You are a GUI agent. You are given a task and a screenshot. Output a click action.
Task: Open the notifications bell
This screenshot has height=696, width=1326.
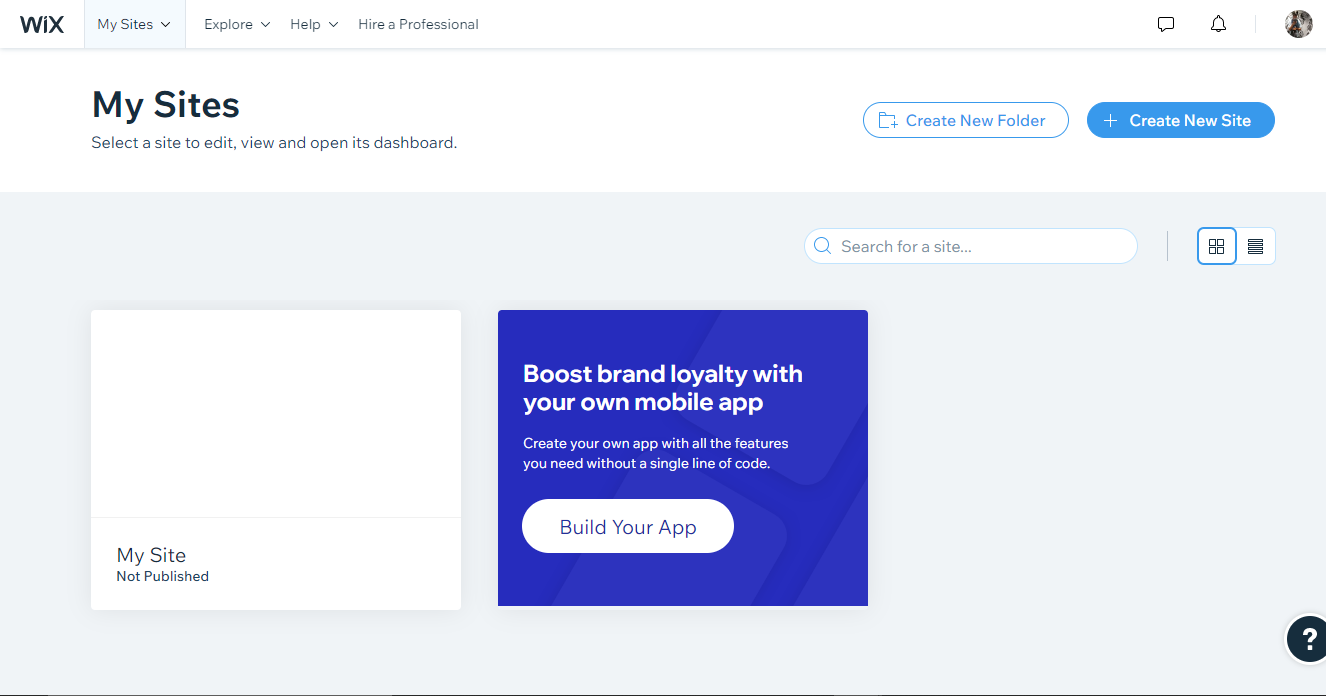click(1218, 24)
